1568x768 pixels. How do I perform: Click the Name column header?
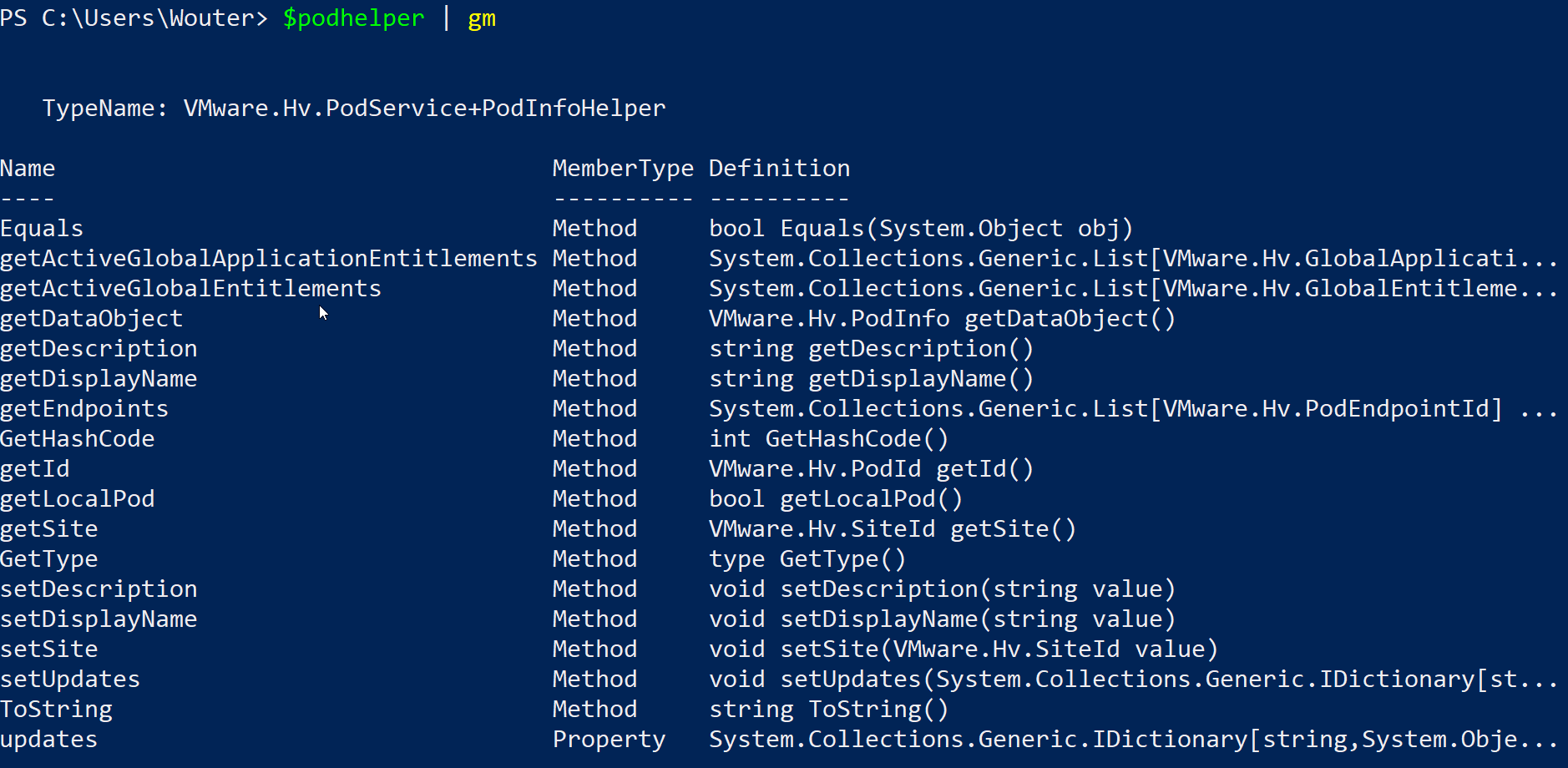tap(28, 169)
